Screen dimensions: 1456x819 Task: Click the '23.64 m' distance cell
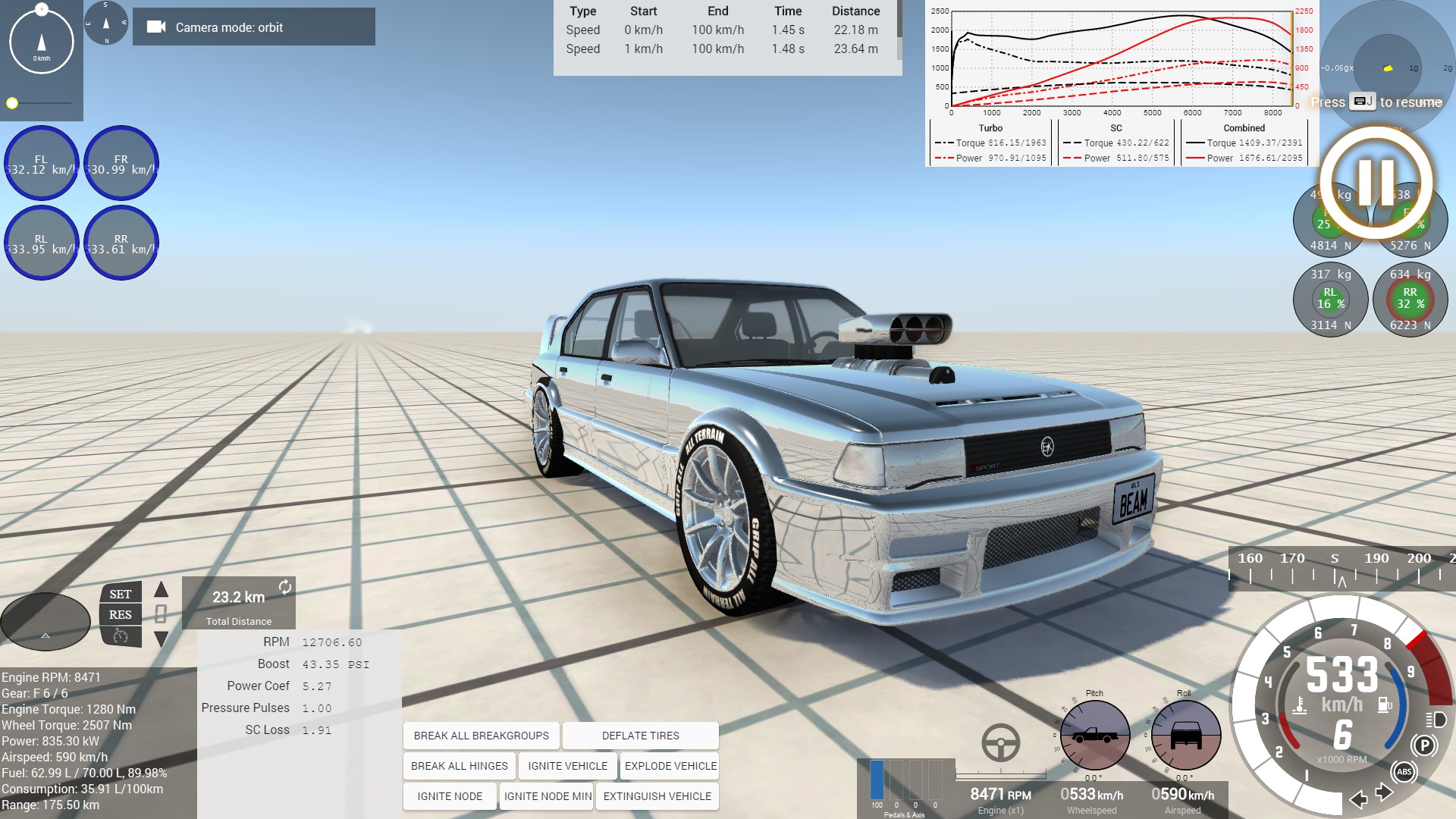point(855,49)
